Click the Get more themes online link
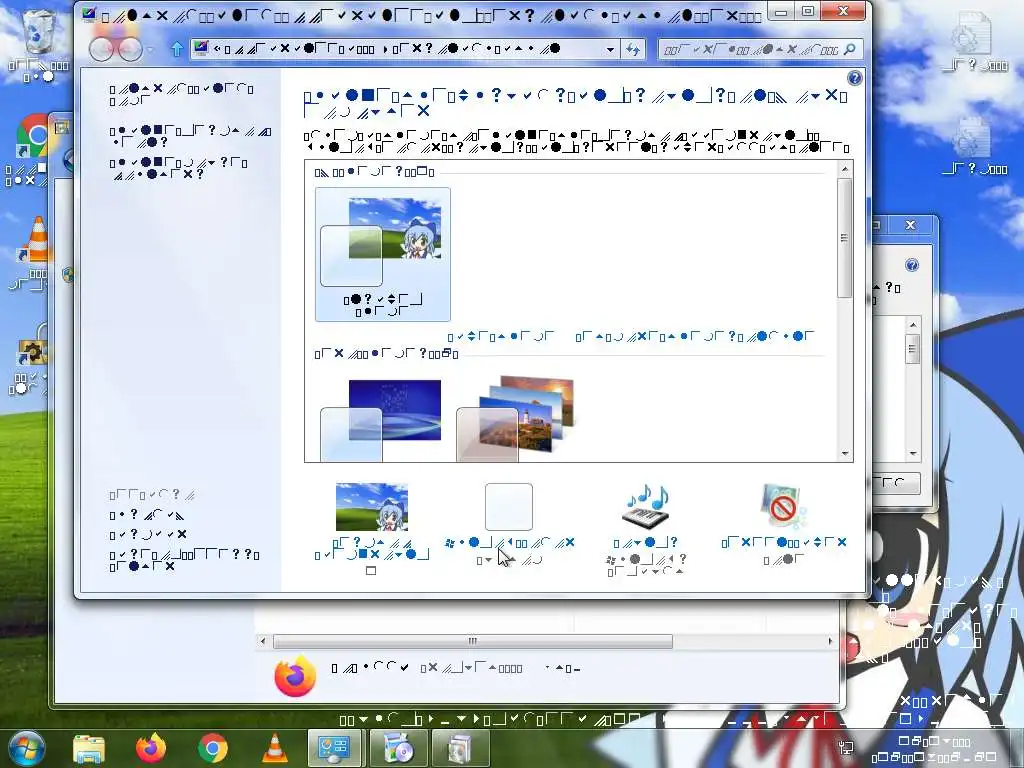Image resolution: width=1024 pixels, height=768 pixels. click(695, 336)
